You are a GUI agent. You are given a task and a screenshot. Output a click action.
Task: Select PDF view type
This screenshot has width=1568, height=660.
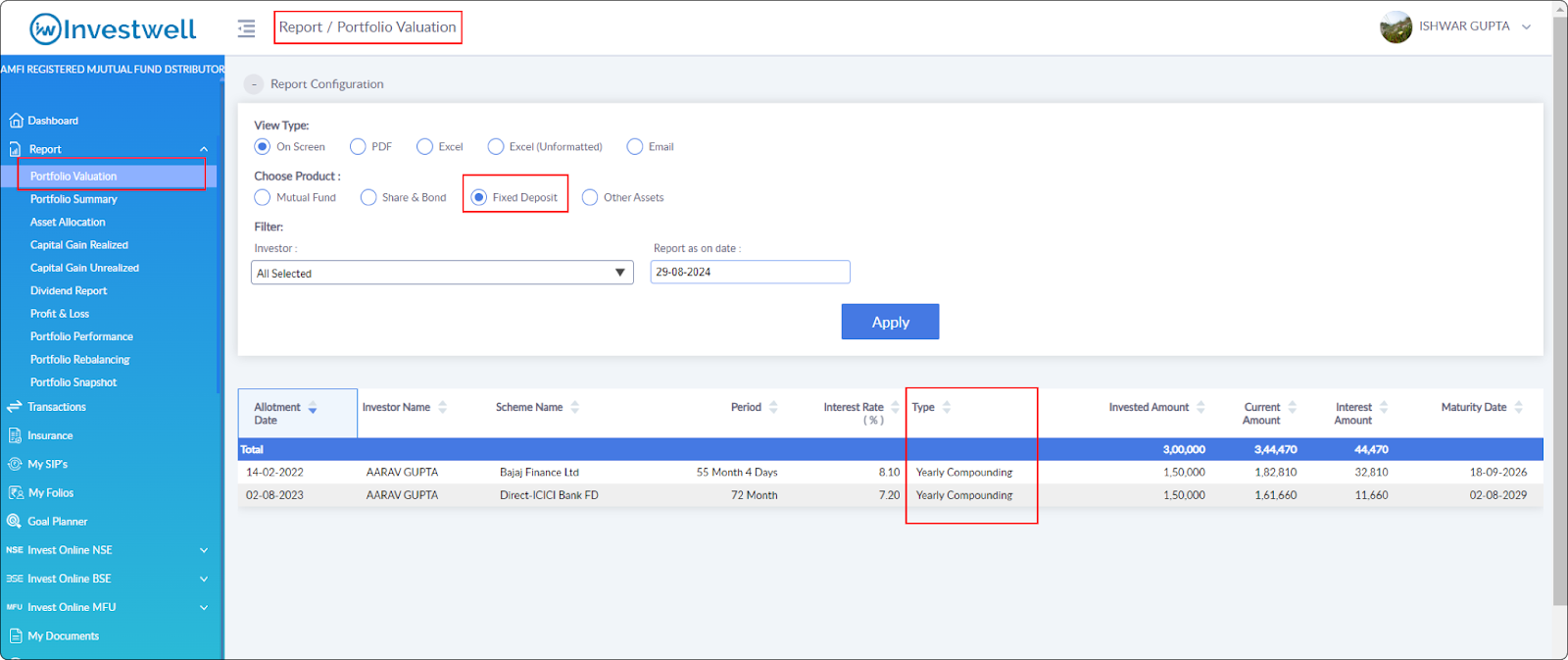(358, 146)
